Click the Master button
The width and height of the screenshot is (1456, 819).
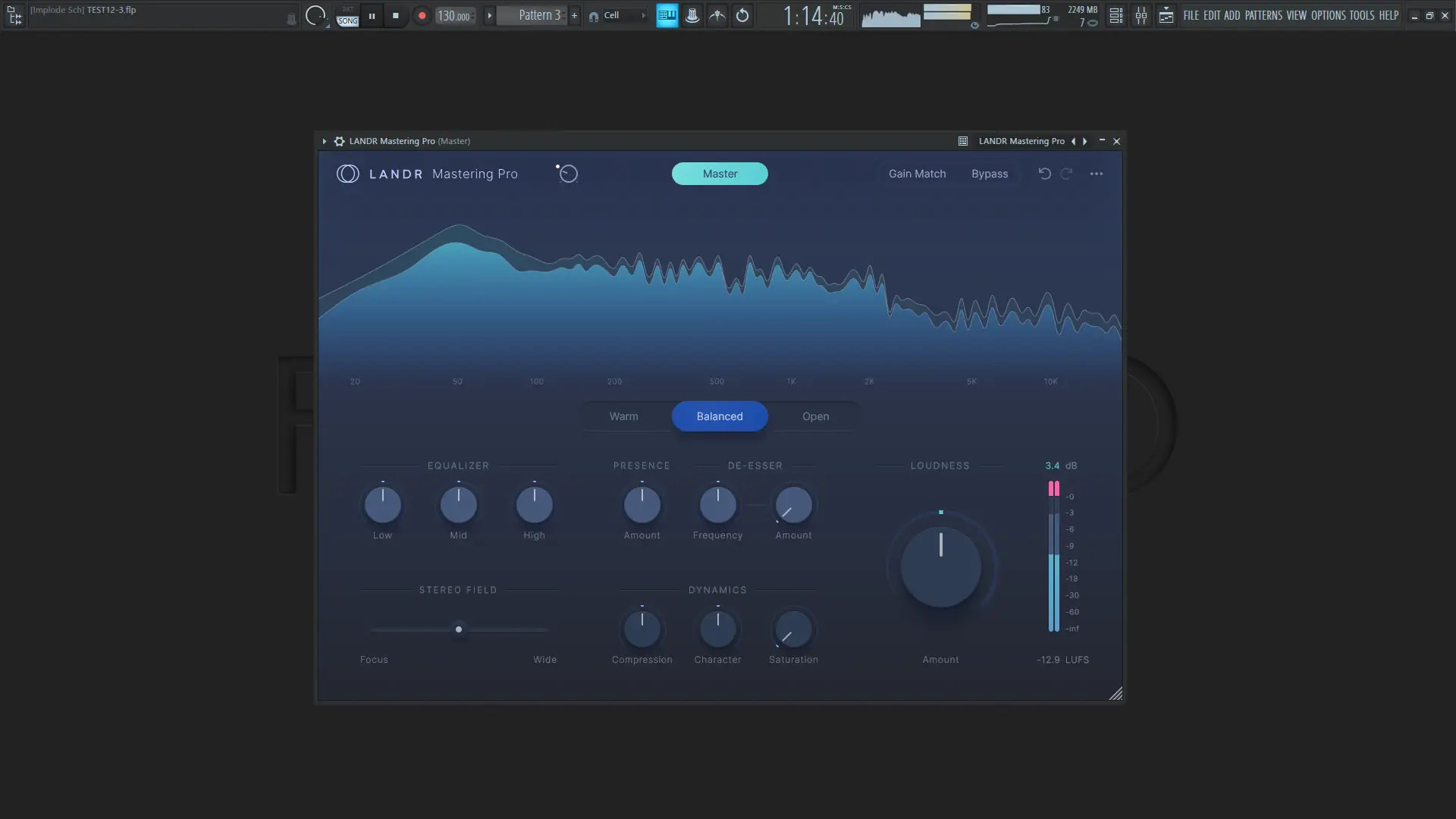(720, 174)
